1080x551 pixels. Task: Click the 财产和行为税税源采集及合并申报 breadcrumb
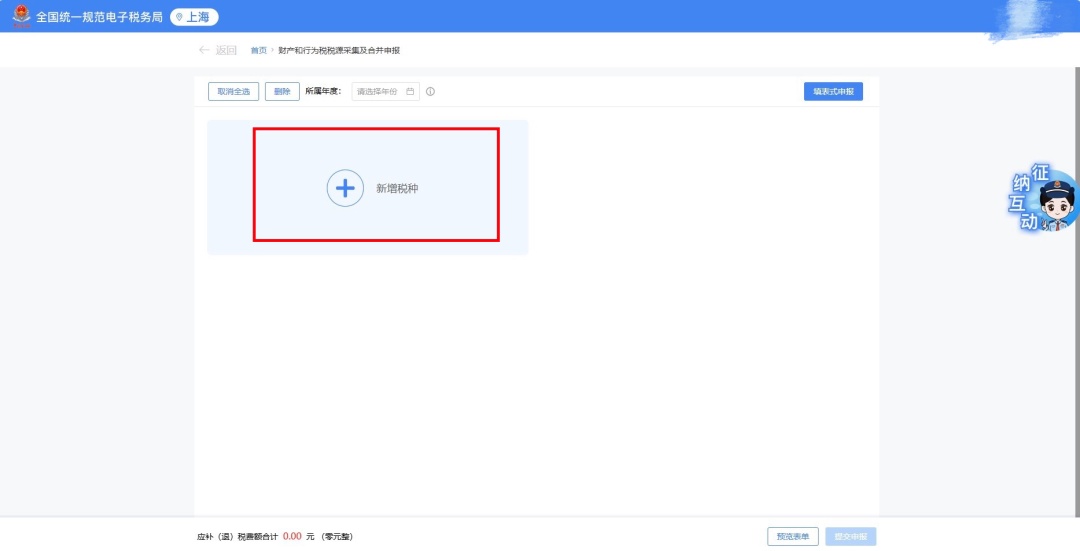[338, 50]
